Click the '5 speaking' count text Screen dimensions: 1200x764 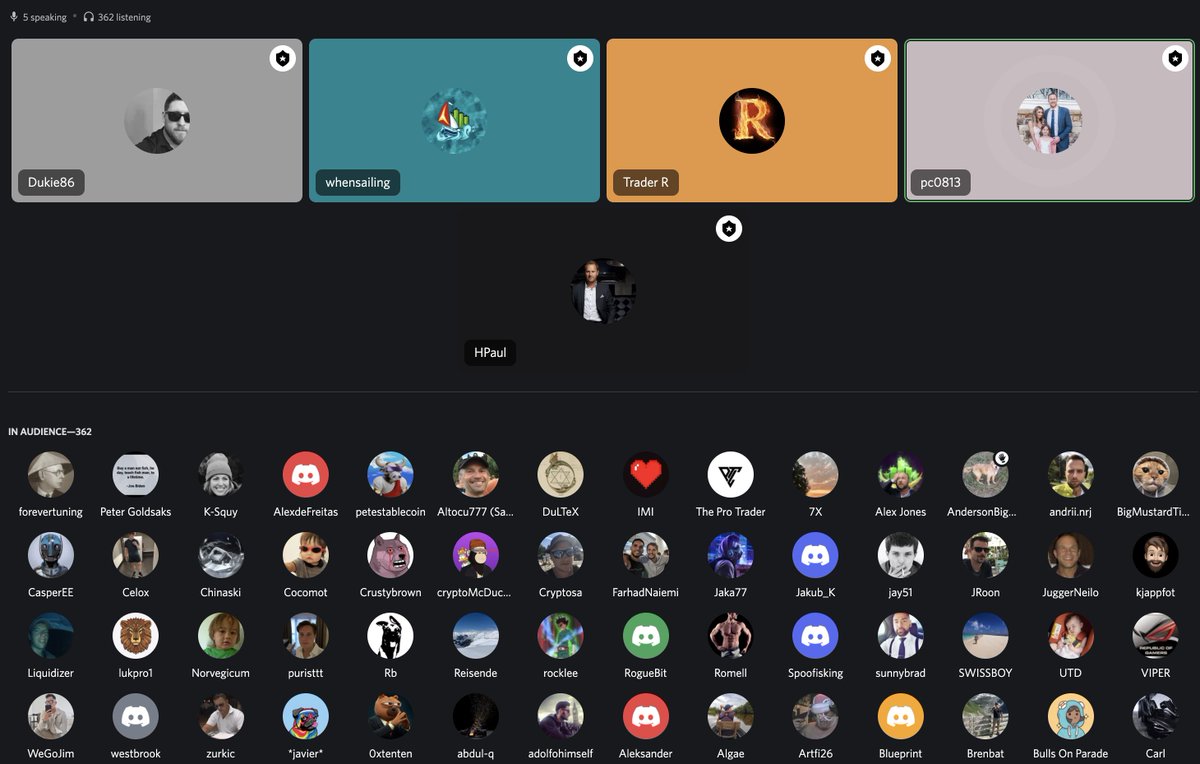pos(45,17)
